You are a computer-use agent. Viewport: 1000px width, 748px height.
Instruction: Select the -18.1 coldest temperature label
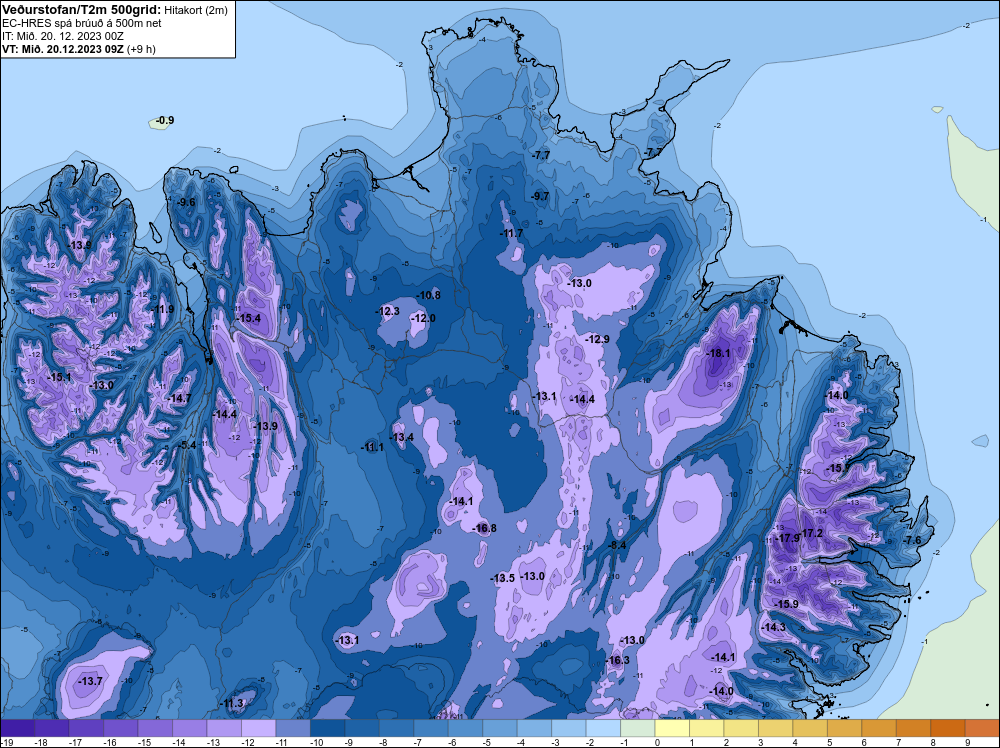[718, 353]
